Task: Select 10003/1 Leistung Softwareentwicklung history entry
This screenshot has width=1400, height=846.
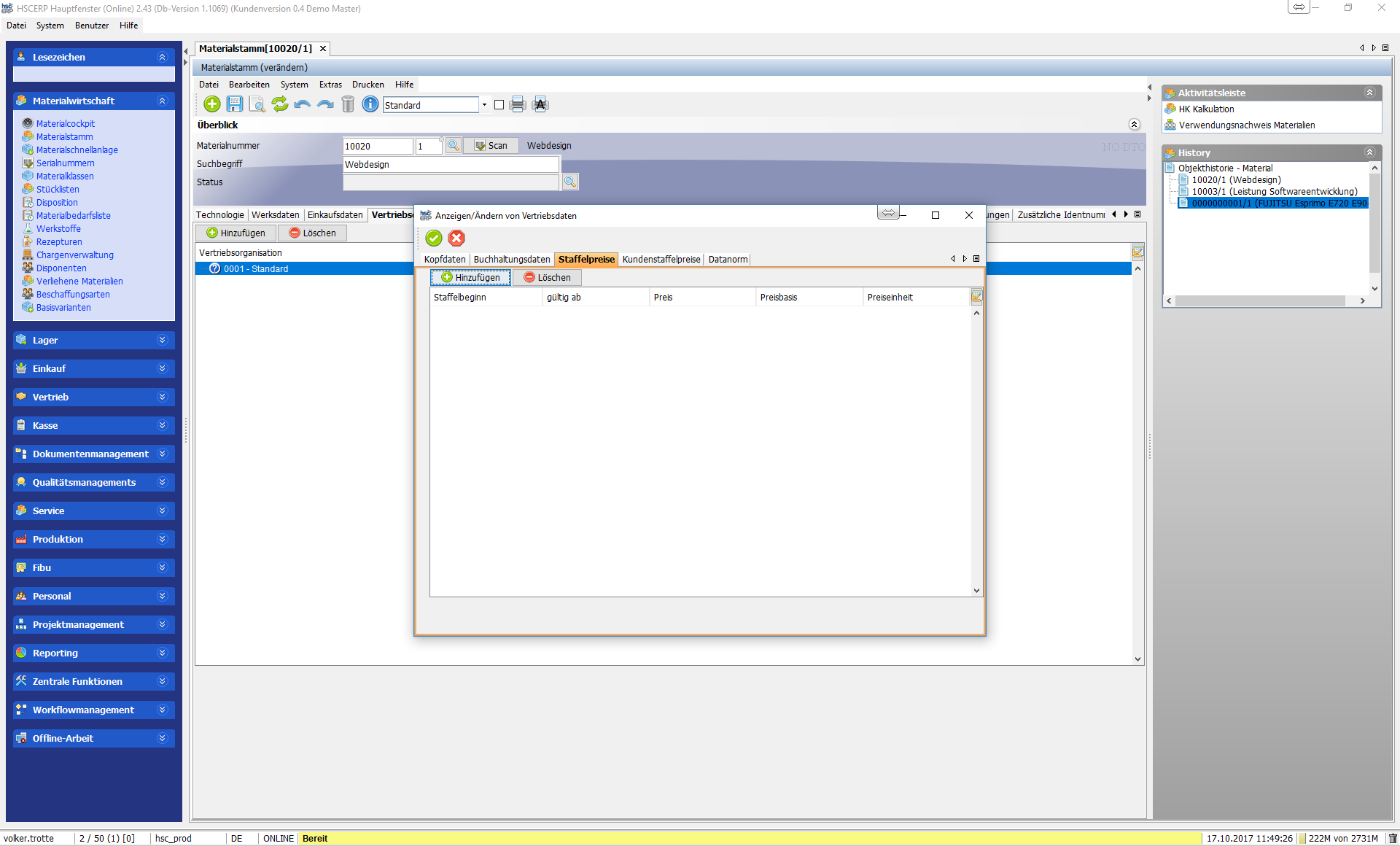Action: pyautogui.click(x=1274, y=192)
